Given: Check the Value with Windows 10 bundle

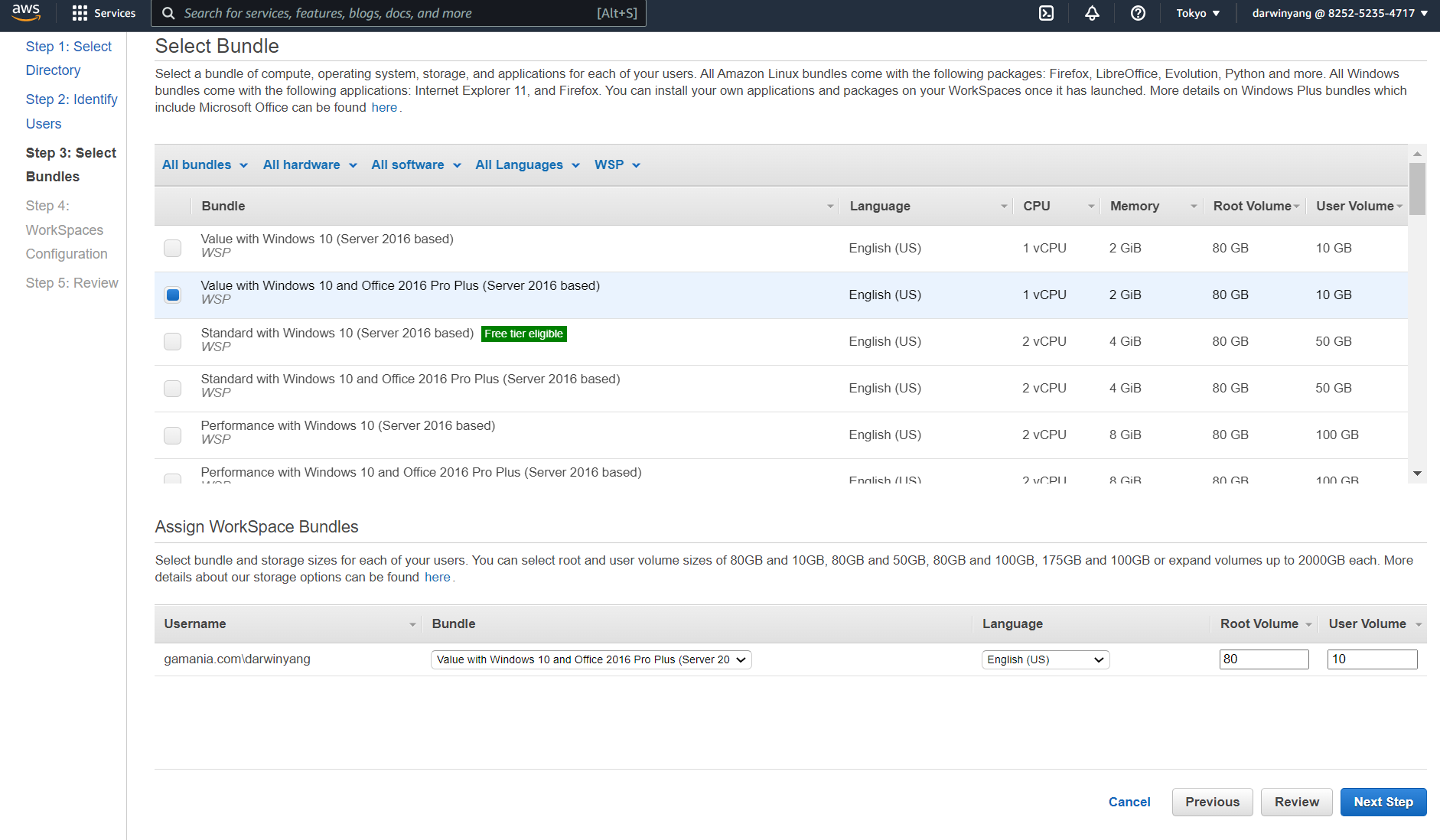Looking at the screenshot, I should coord(173,248).
